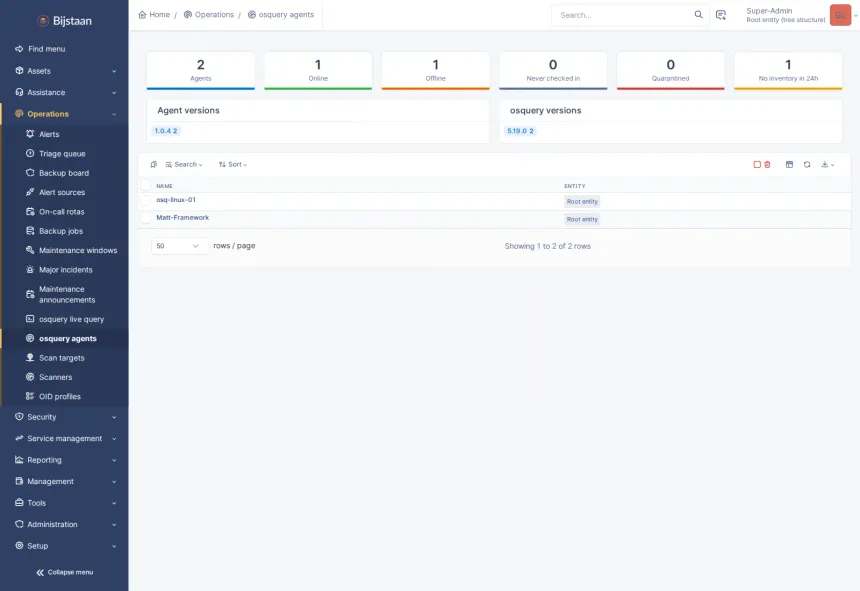Sort by the ENTITY column header
860x591 pixels.
574,186
